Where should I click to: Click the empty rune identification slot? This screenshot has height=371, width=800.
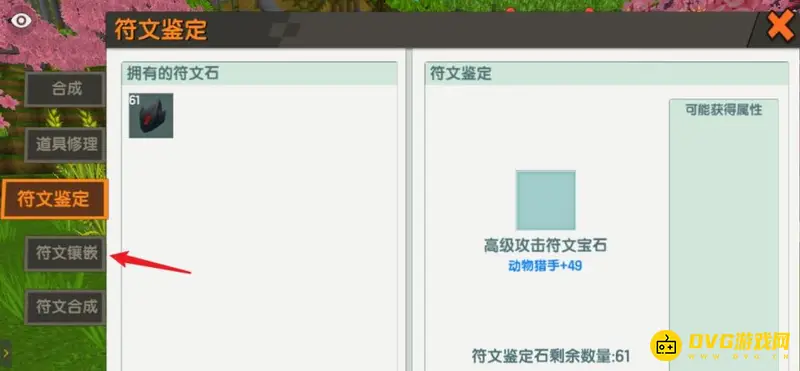[545, 200]
